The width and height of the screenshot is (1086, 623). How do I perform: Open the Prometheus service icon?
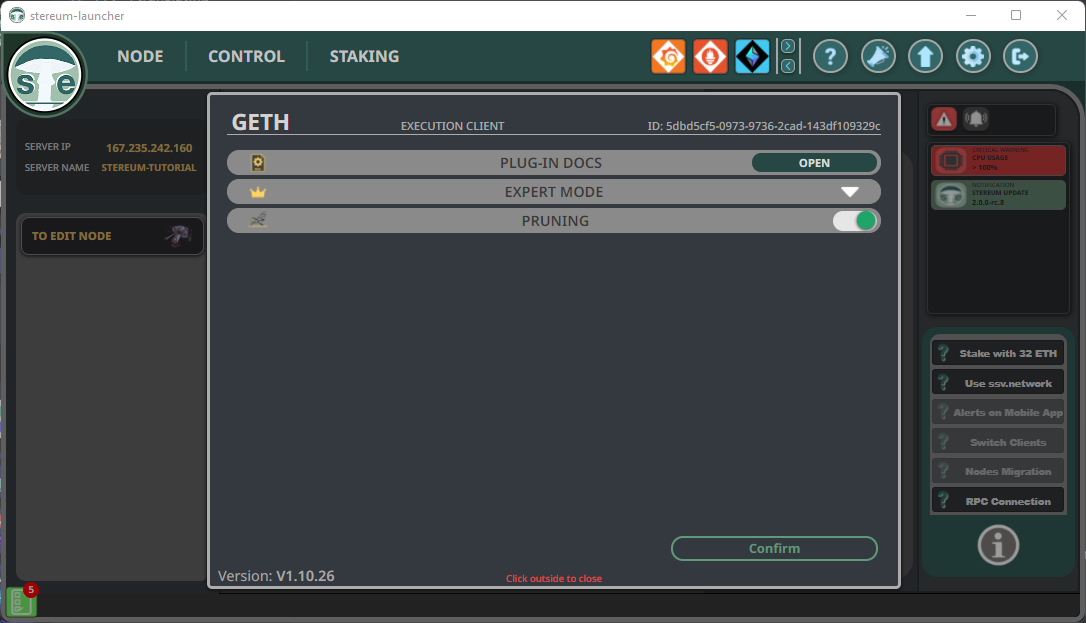pyautogui.click(x=710, y=56)
